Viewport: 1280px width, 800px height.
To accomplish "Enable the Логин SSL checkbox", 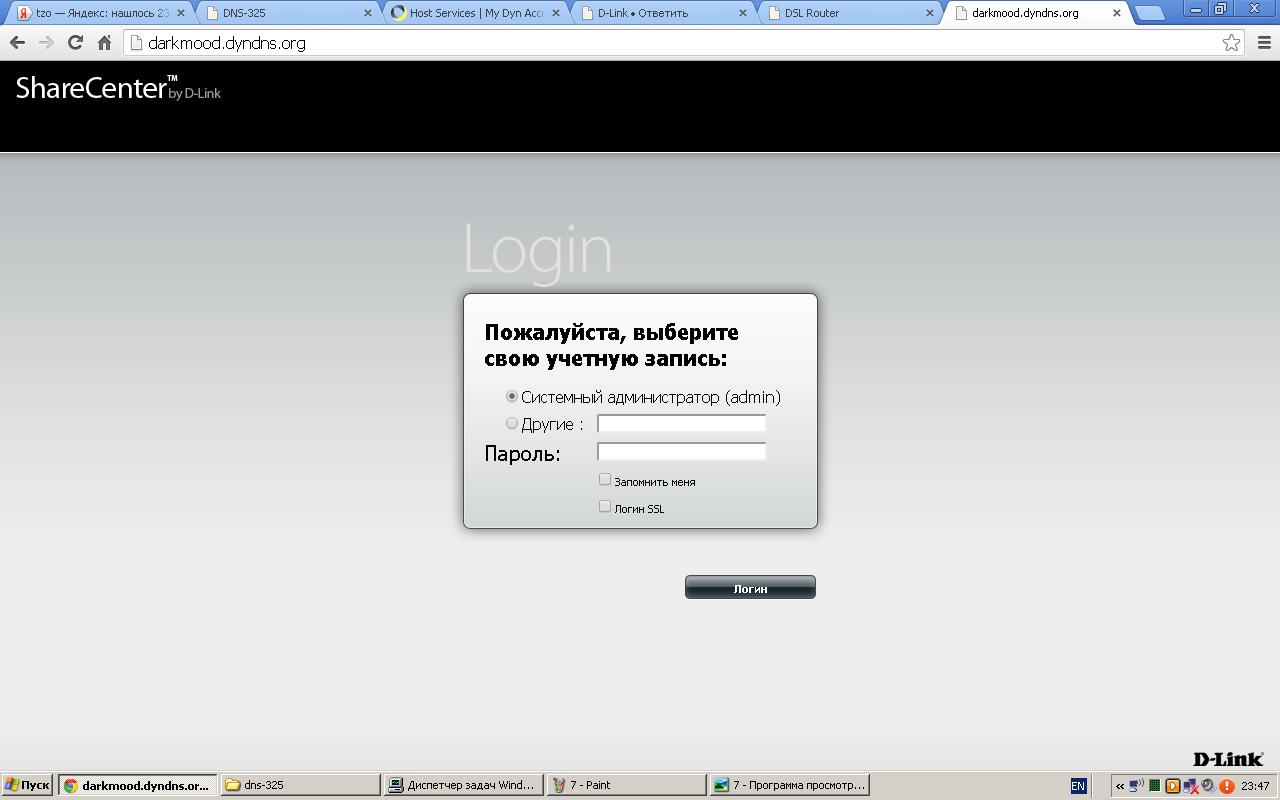I will (x=605, y=507).
